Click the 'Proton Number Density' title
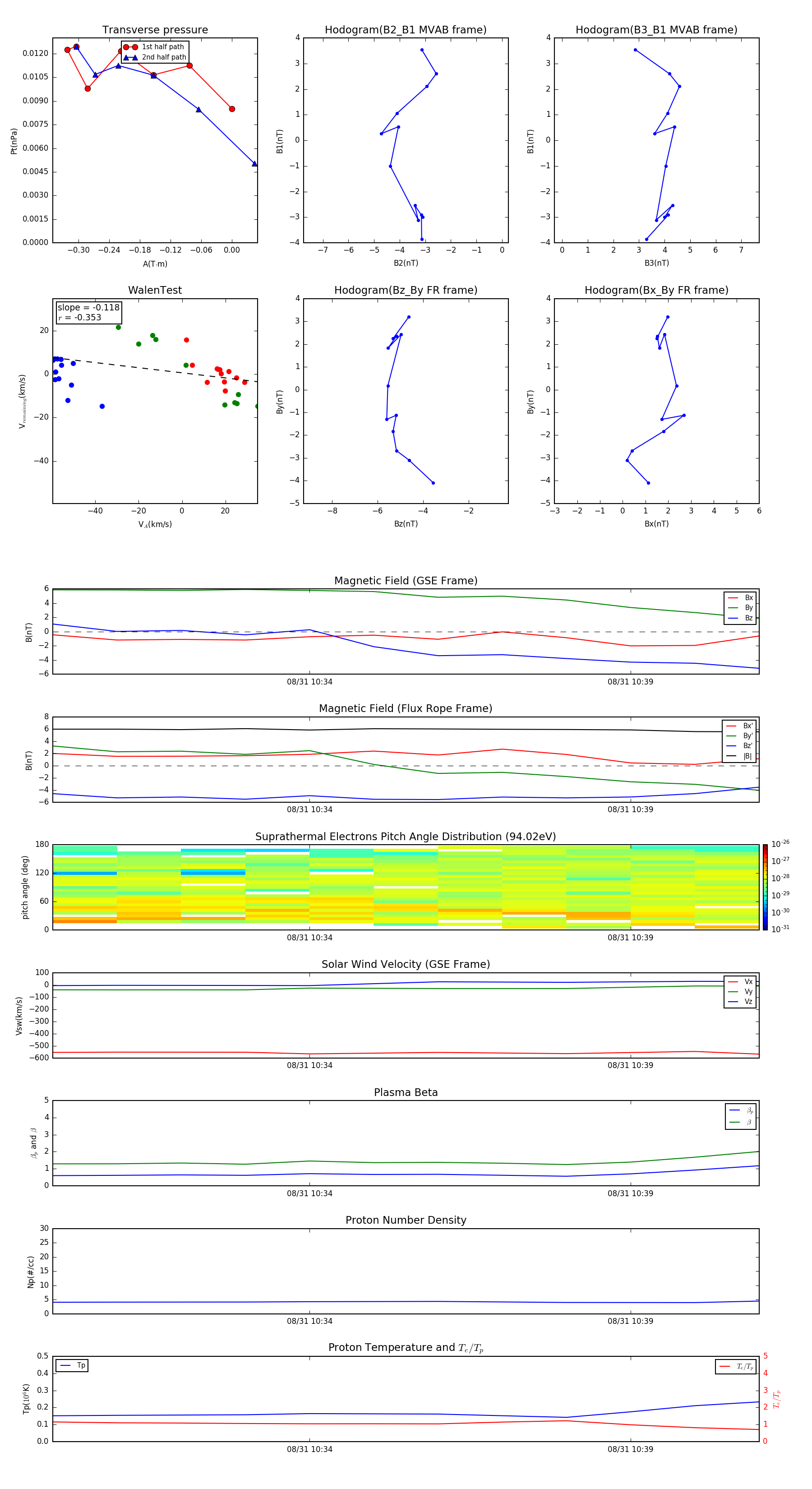 point(406,1220)
